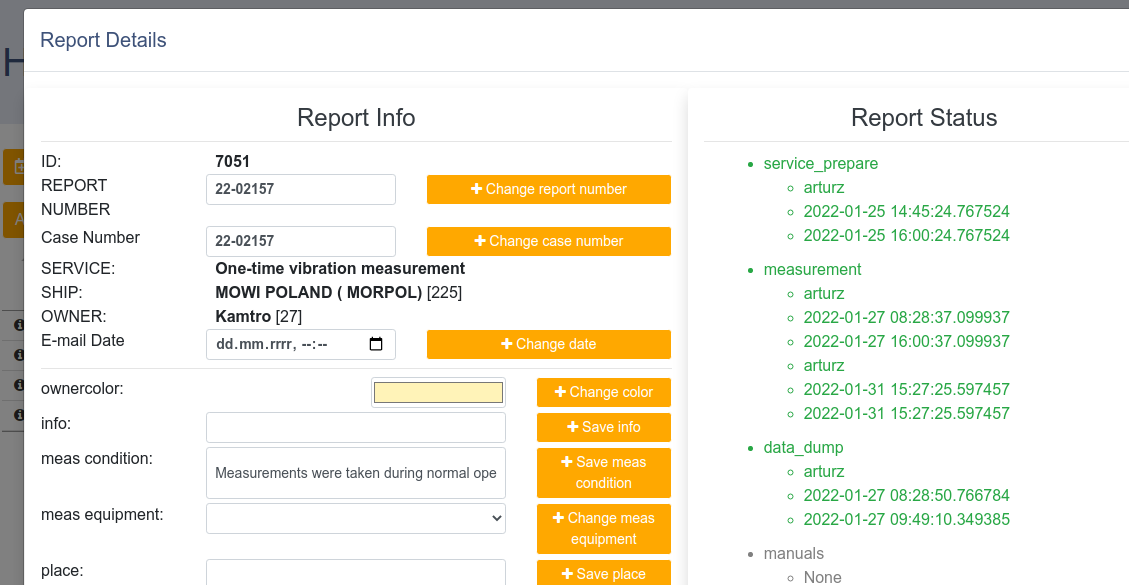1129x585 pixels.
Task: Click the plus icon on Change date
Action: tap(507, 344)
